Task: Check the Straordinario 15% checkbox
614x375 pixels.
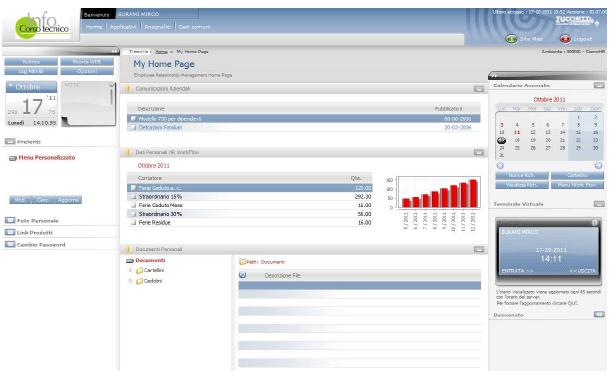Action: point(133,197)
